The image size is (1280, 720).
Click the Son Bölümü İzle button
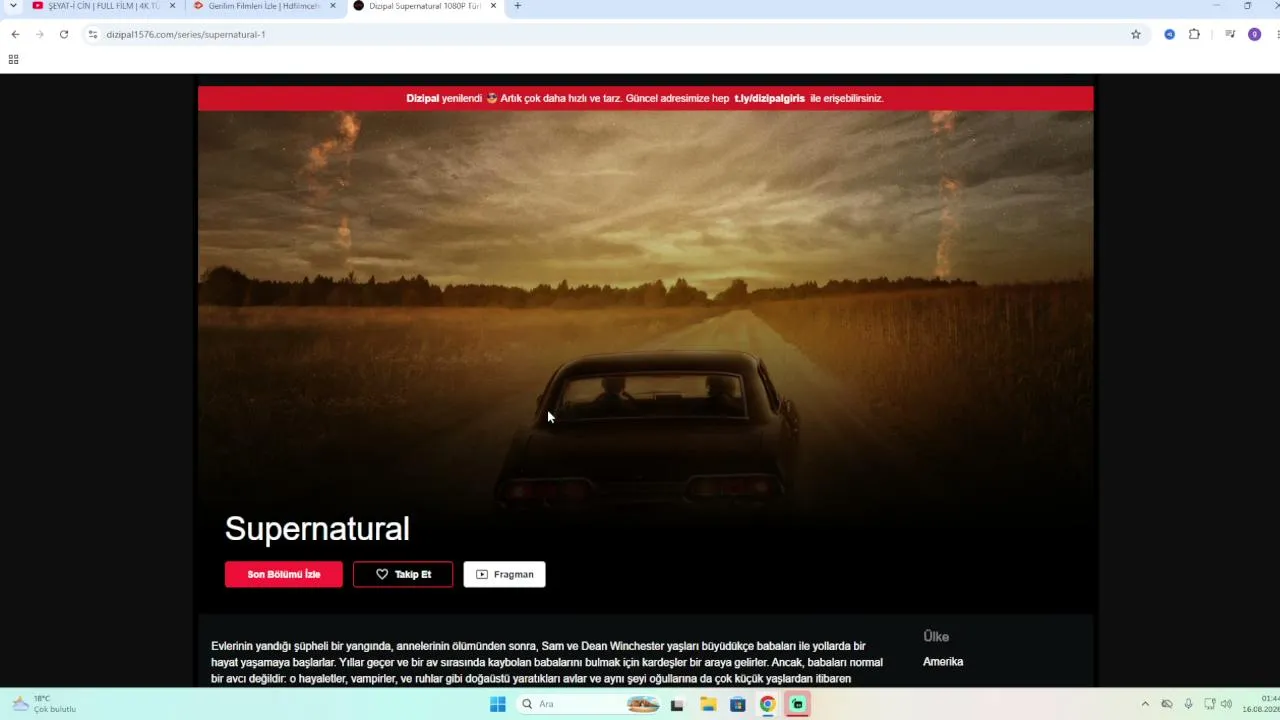click(284, 574)
